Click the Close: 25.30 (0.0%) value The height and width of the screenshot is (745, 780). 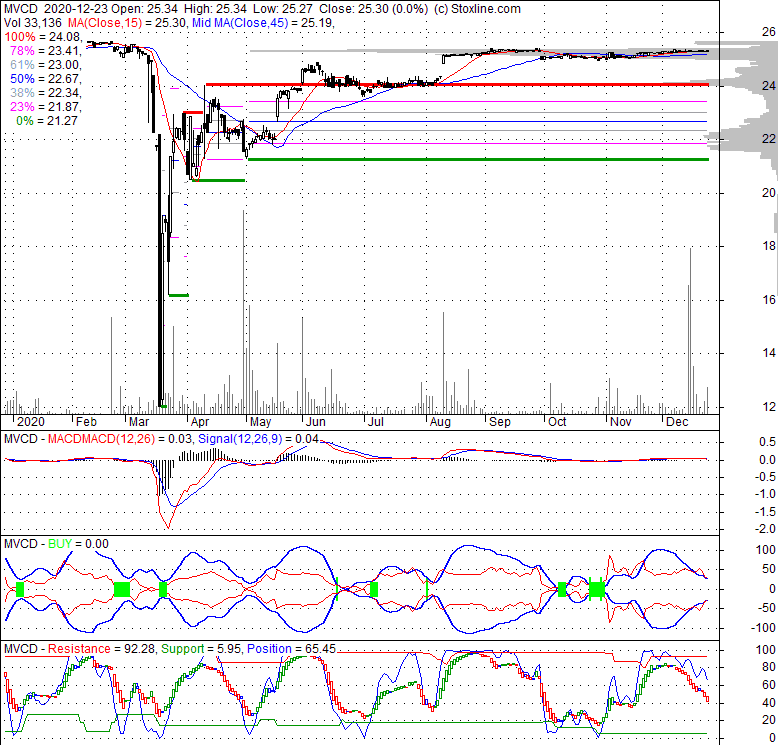point(374,9)
